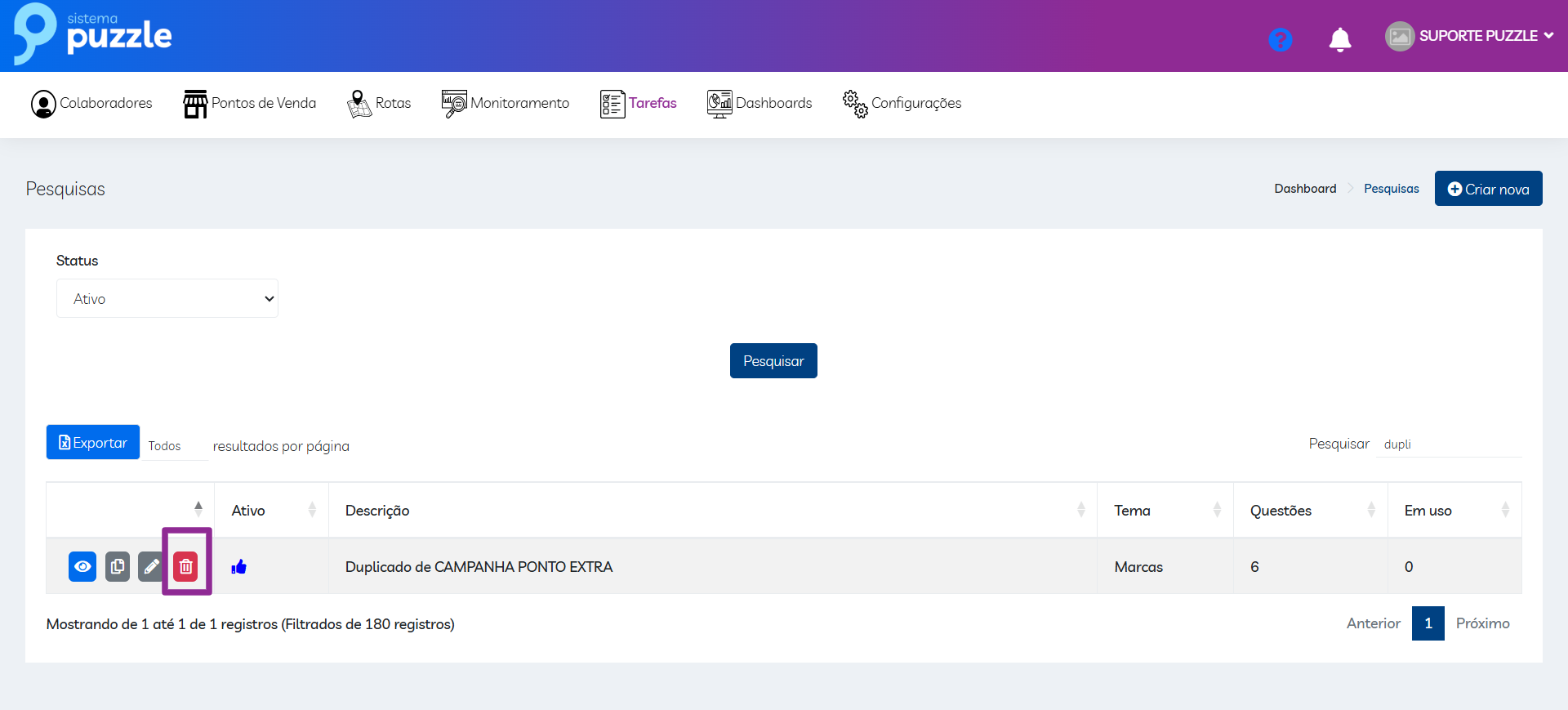
Task: Click the blue help question mark icon
Action: (x=1280, y=39)
